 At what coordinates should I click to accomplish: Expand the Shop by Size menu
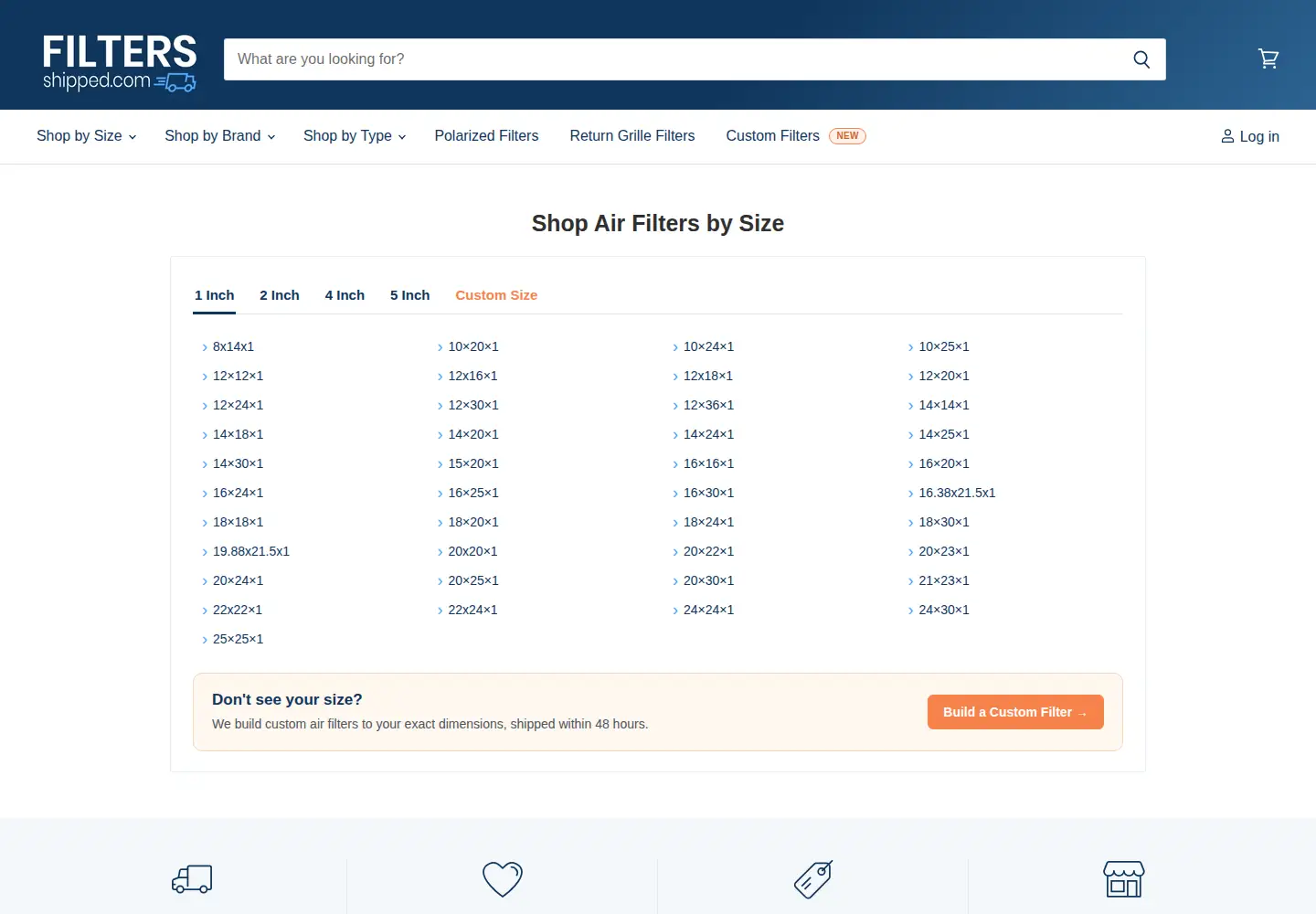click(87, 136)
